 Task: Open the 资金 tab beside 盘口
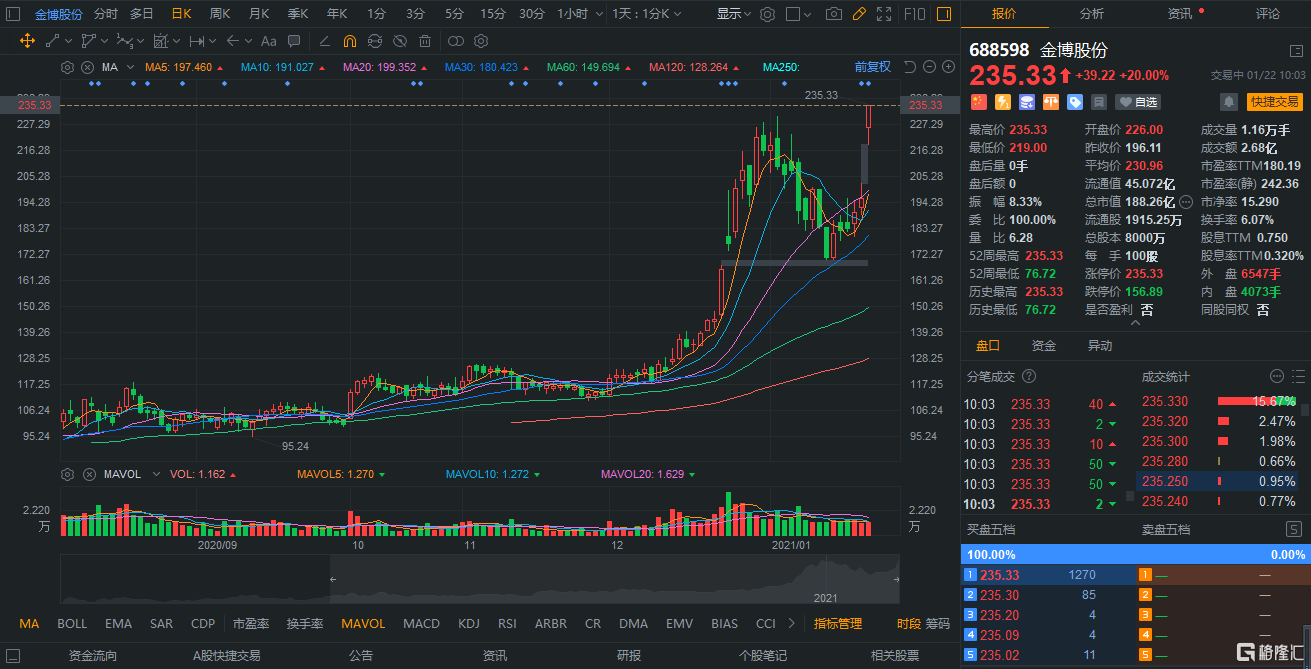(x=1044, y=346)
